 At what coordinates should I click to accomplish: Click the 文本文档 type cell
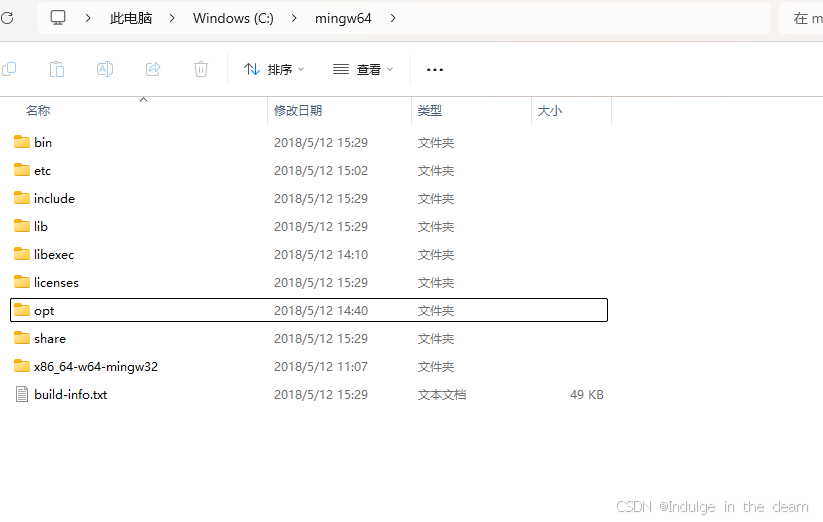442,395
